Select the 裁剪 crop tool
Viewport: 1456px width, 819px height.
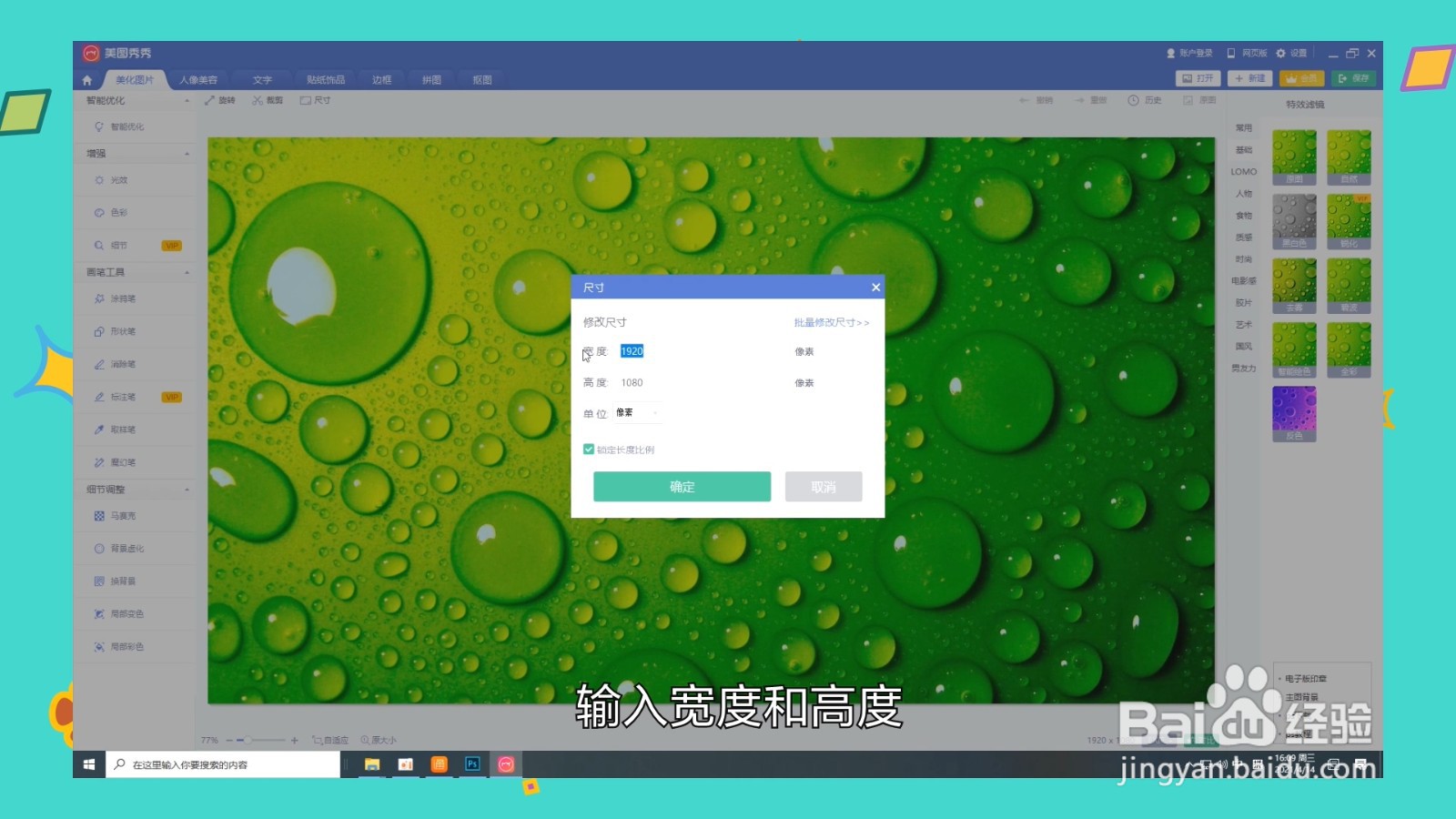[268, 100]
